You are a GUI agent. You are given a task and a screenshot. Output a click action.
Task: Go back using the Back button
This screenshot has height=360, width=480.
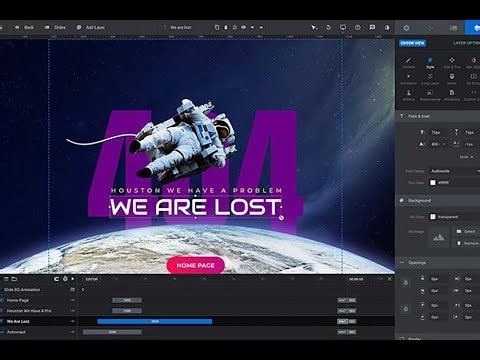click(x=24, y=27)
